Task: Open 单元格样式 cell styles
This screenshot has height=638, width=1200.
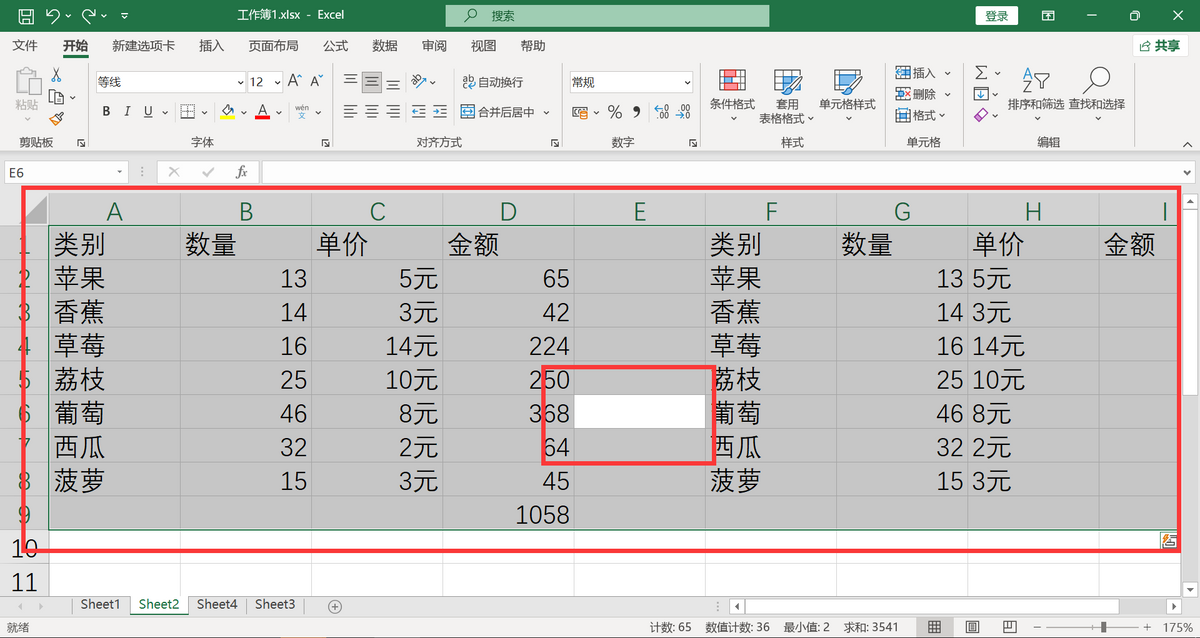Action: click(847, 95)
